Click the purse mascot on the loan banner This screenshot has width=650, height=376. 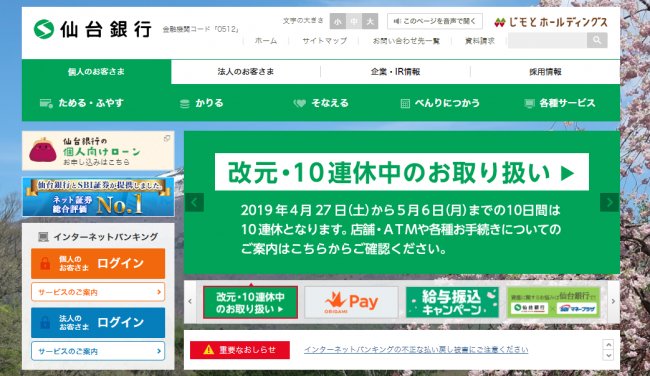43,150
